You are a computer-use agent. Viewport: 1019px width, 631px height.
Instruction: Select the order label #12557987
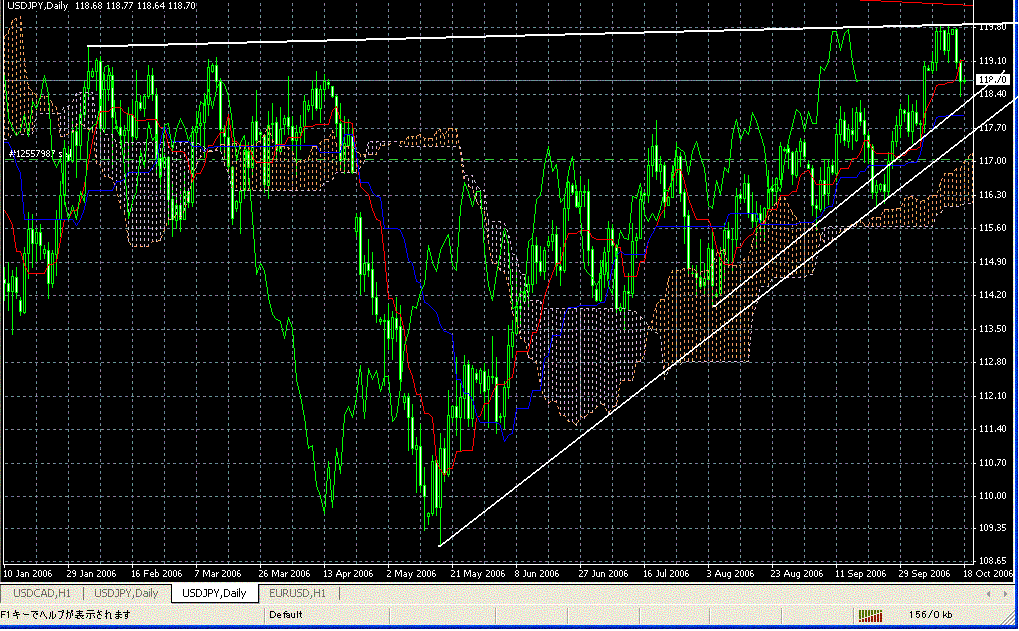tap(40, 153)
